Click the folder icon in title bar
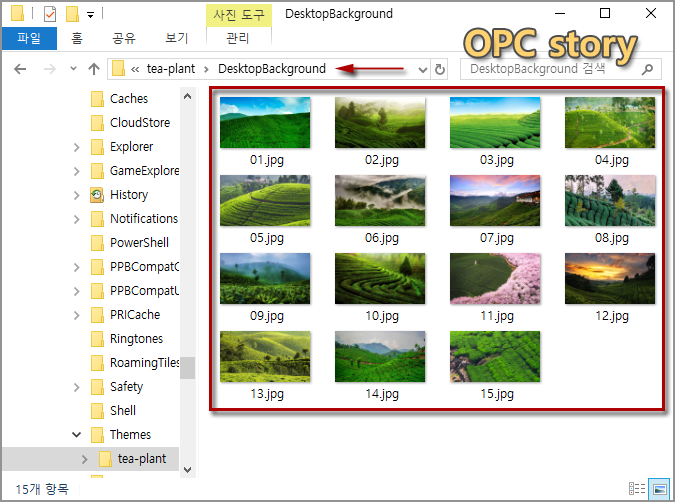The image size is (675, 502). pyautogui.click(x=17, y=14)
